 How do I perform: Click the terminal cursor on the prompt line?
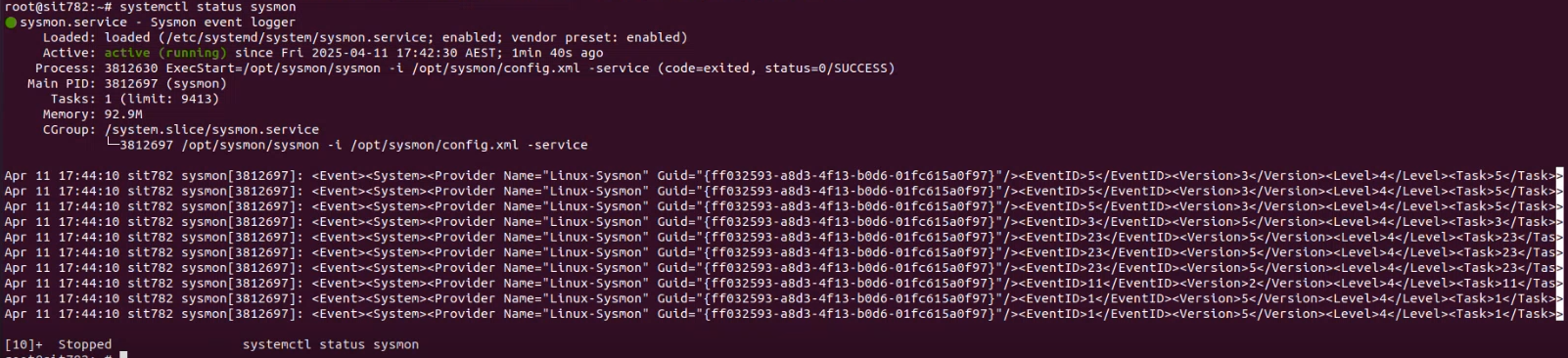pyautogui.click(x=123, y=355)
